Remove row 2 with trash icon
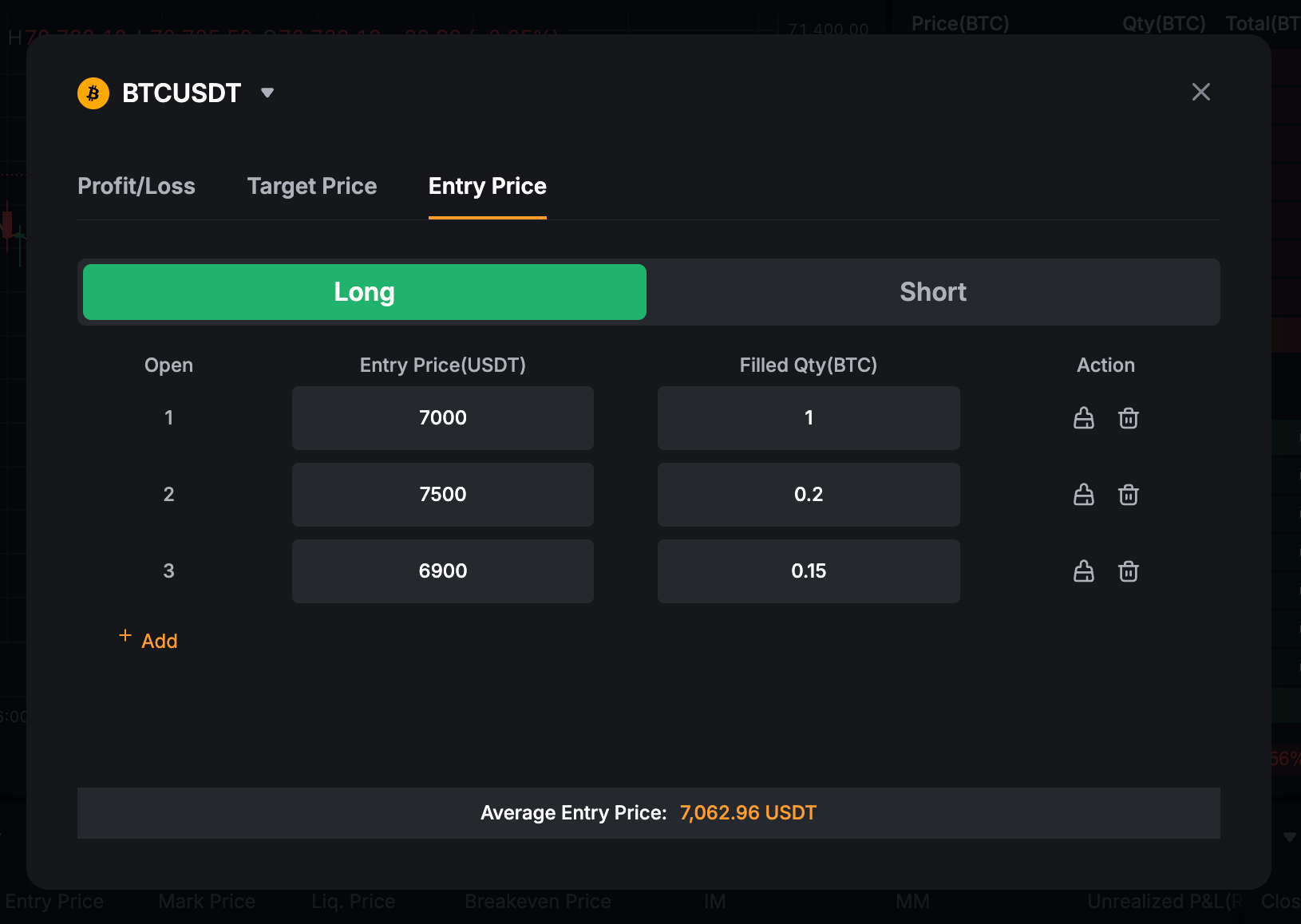 click(x=1128, y=495)
